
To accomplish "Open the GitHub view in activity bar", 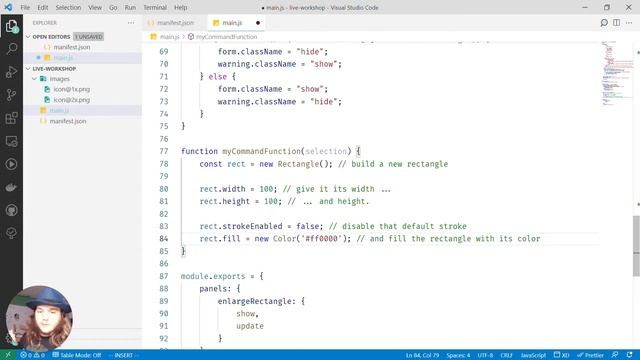I will pos(11,210).
